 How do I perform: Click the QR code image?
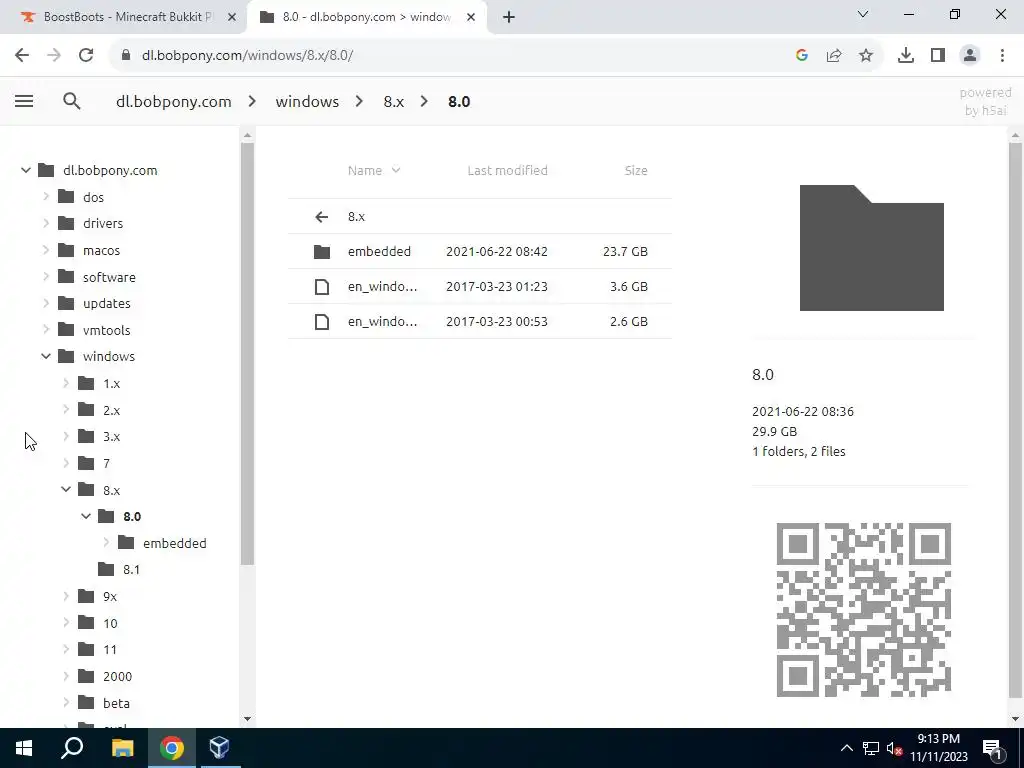click(863, 609)
